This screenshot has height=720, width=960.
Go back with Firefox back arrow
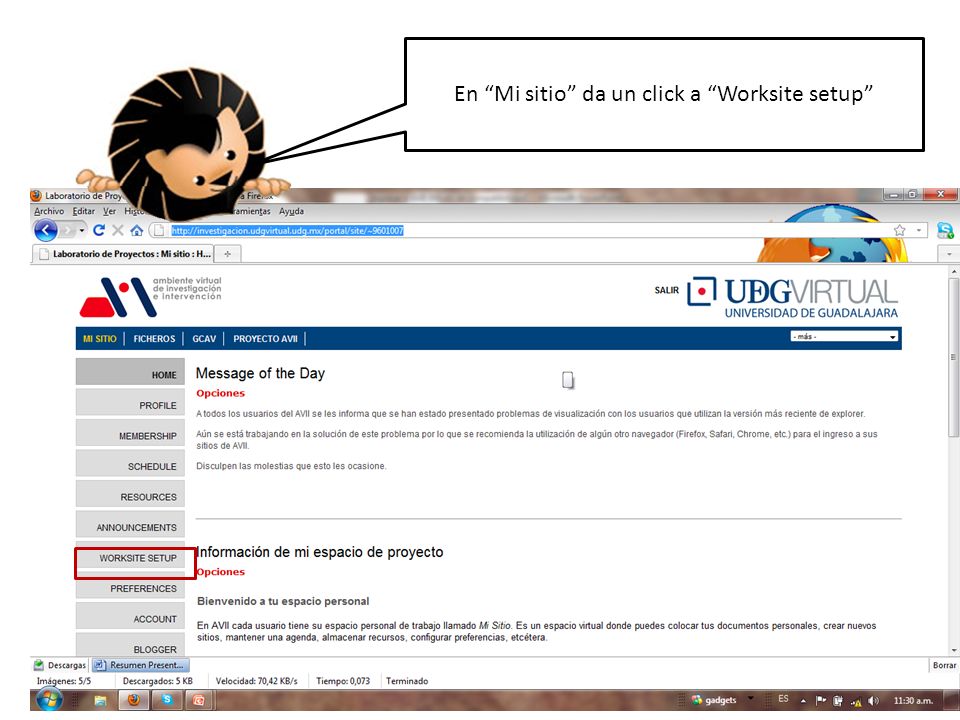pos(46,231)
